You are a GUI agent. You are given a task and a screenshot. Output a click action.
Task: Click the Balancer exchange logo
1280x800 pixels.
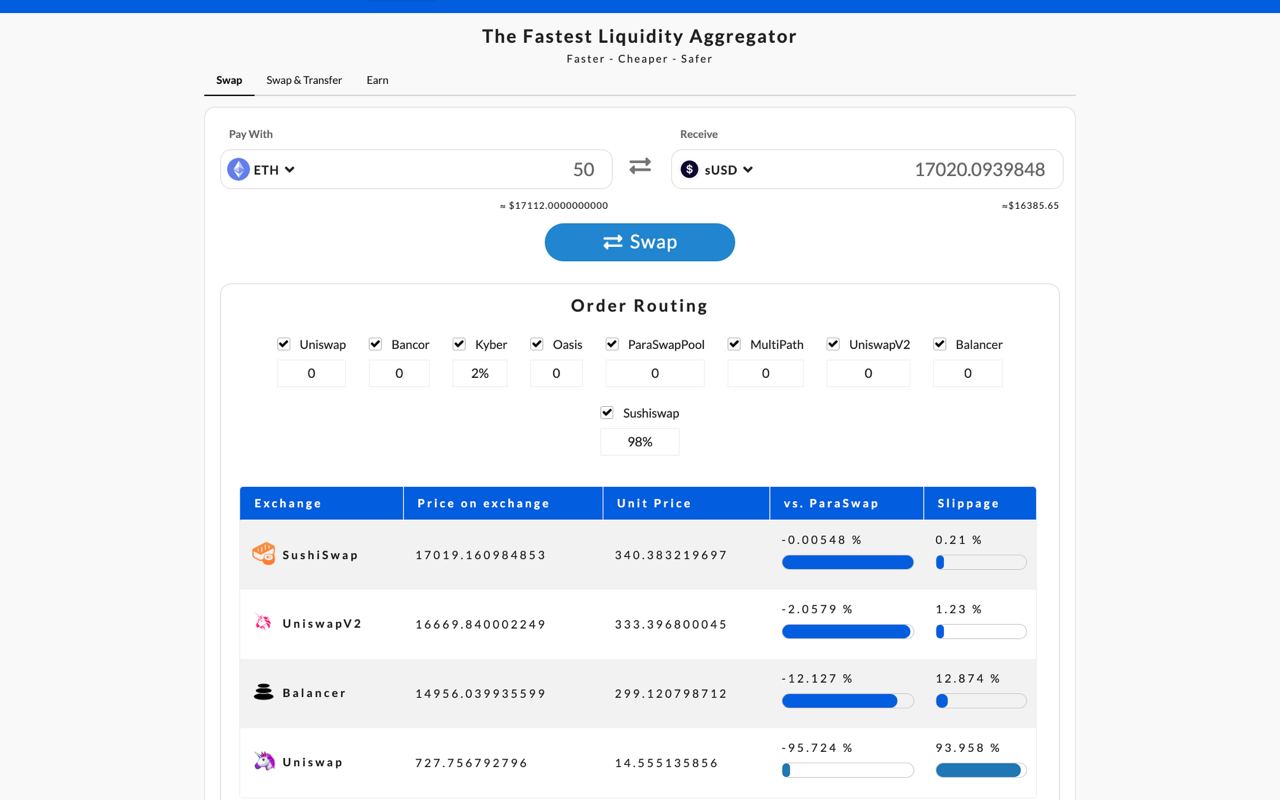tap(263, 692)
